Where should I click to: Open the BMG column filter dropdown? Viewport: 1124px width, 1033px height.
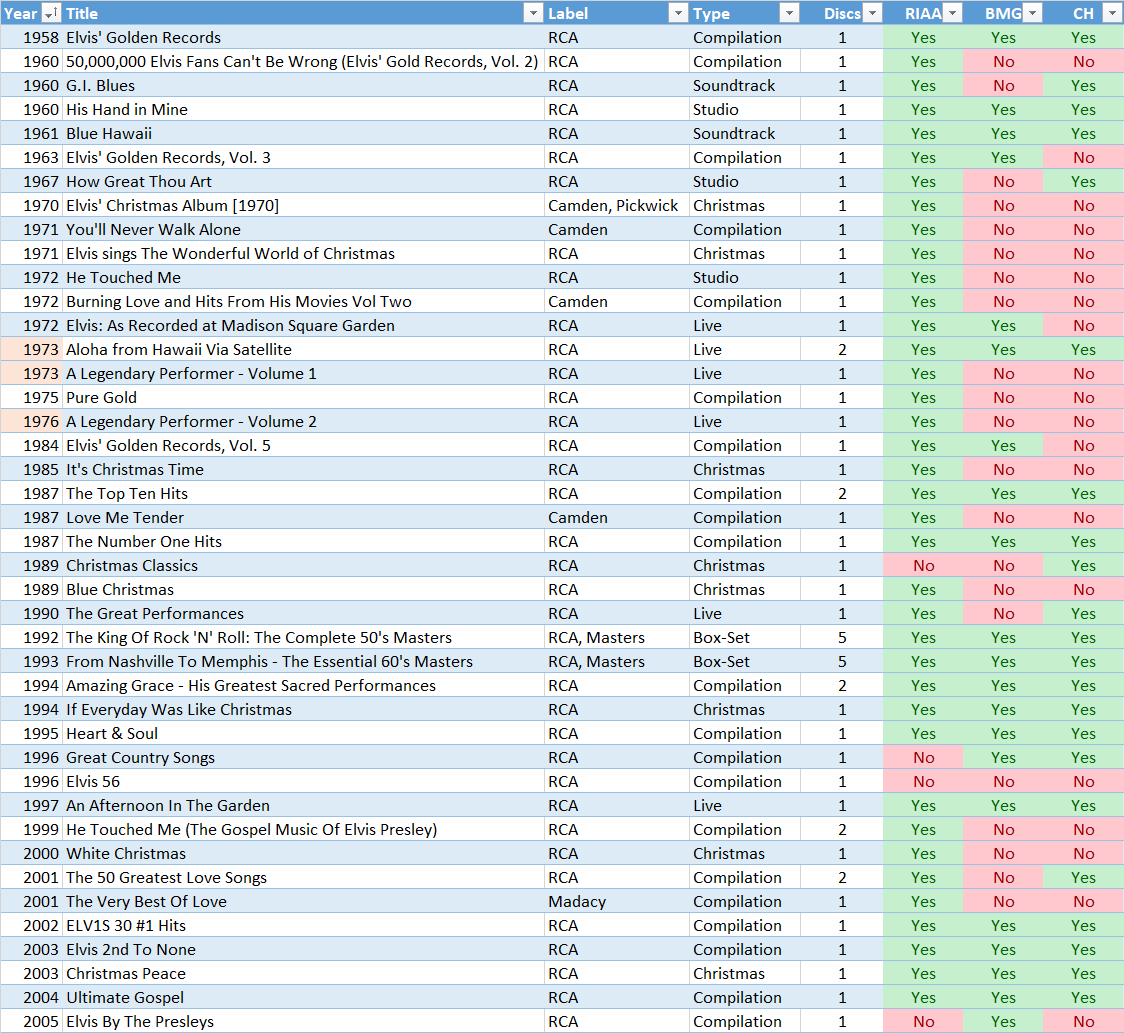(1033, 13)
